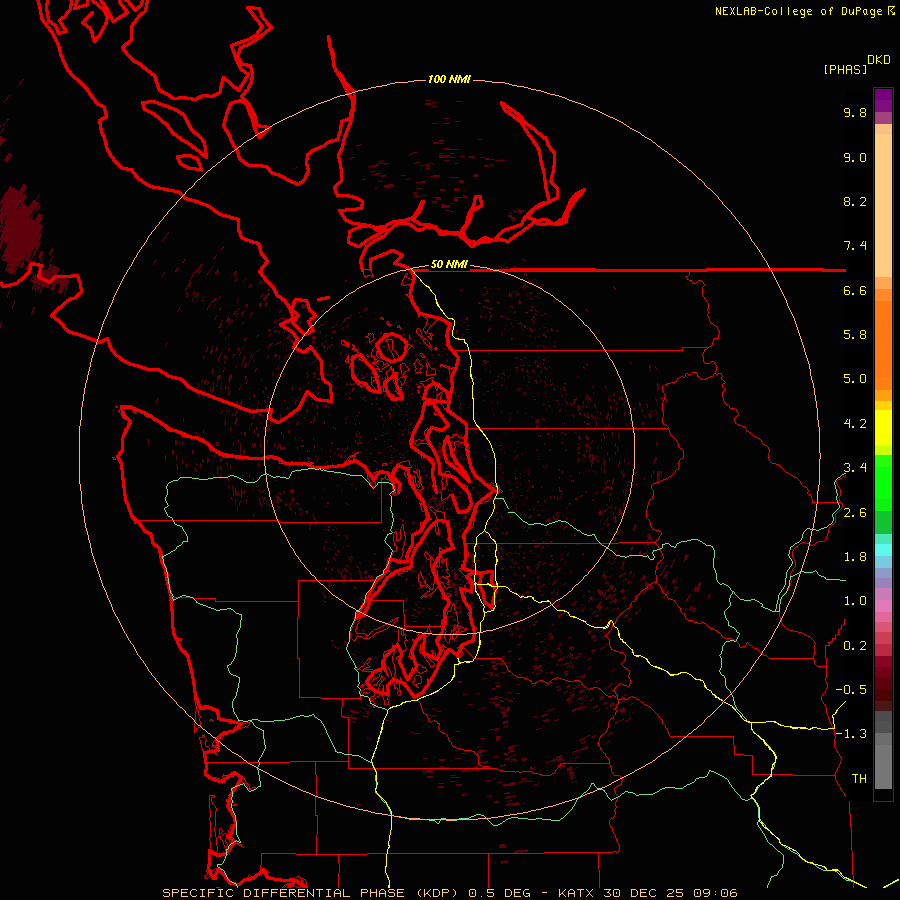Click the 0.2 legend value

tap(855, 646)
